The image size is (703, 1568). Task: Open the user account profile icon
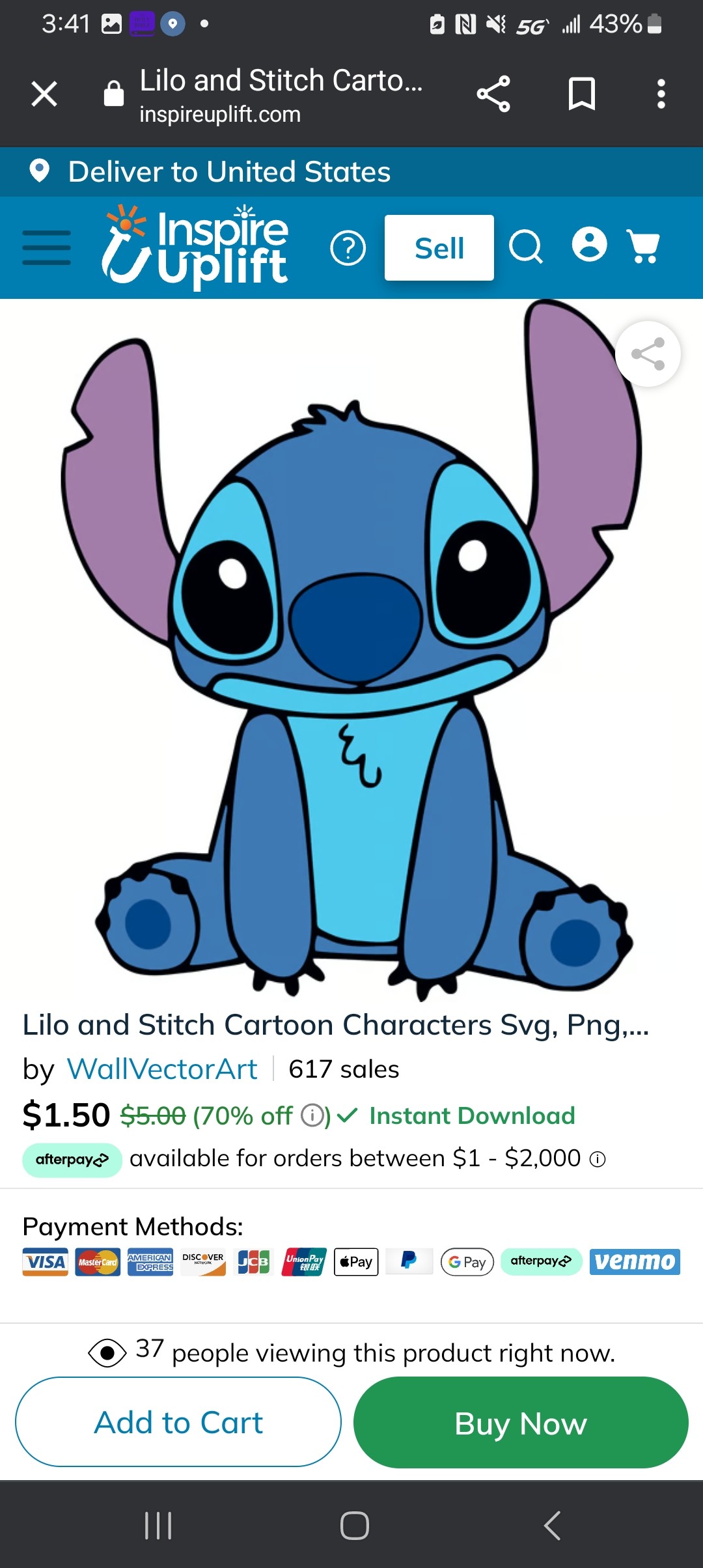tap(590, 245)
